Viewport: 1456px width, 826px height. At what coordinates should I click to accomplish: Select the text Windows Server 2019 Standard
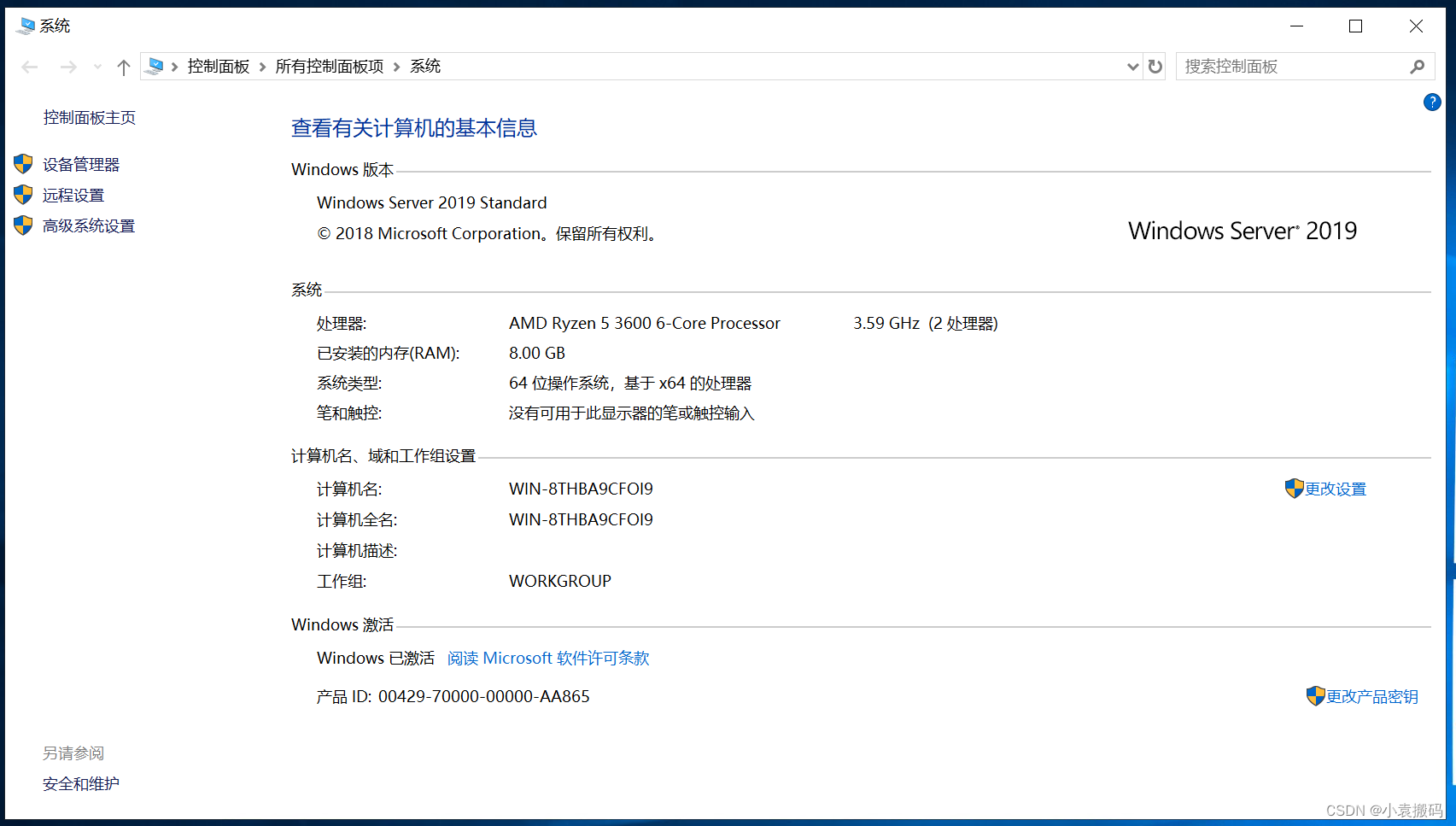point(432,203)
